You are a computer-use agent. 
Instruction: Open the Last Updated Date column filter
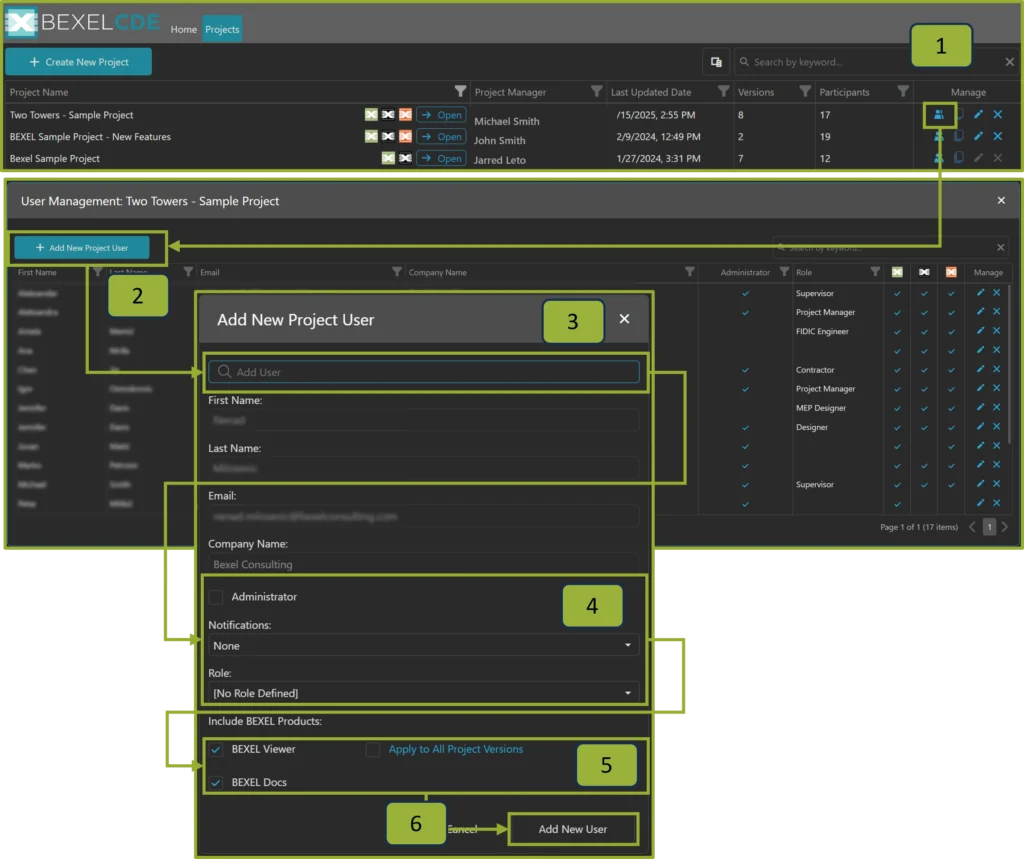click(x=723, y=91)
